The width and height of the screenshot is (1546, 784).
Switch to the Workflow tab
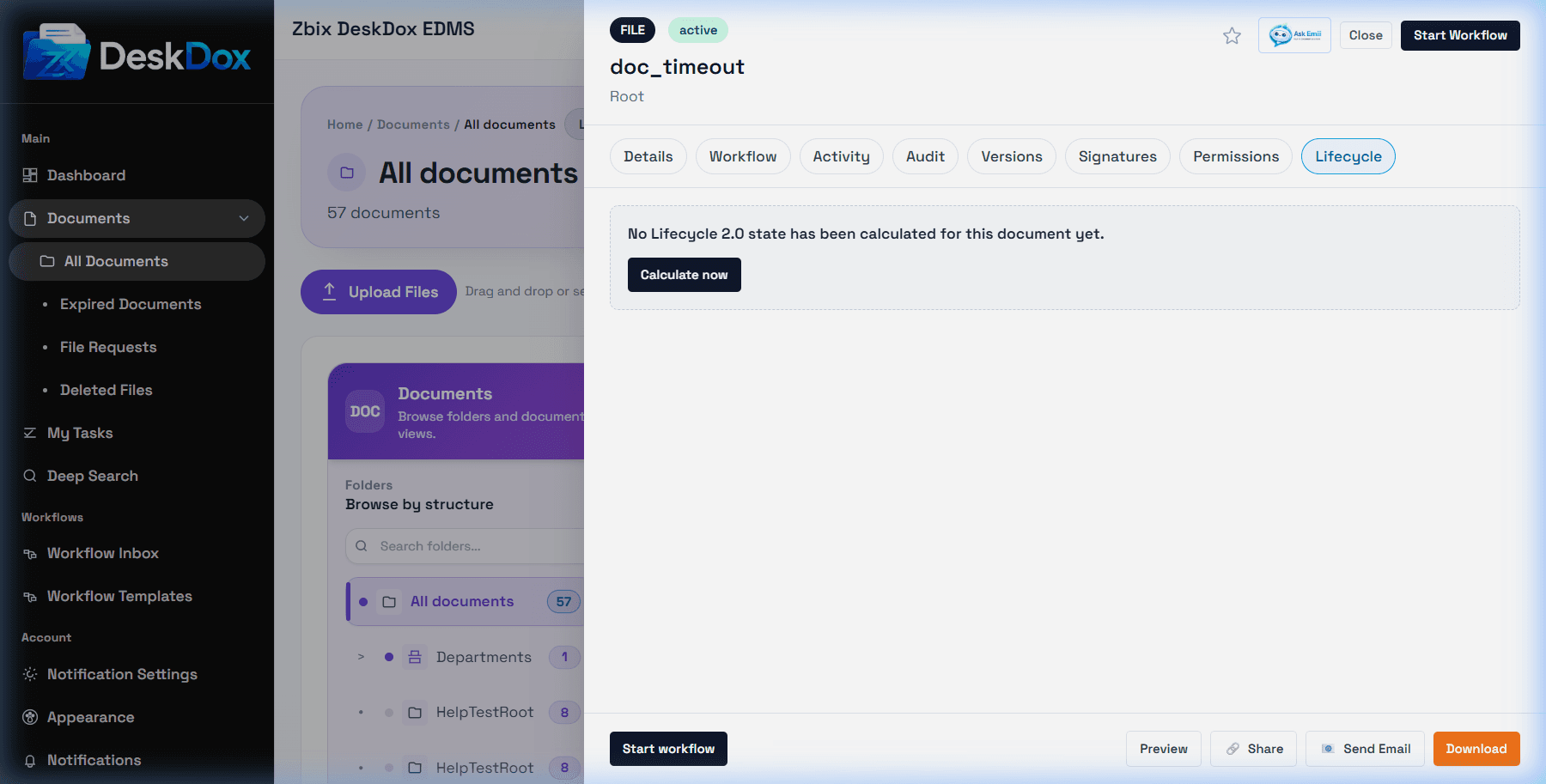[743, 156]
